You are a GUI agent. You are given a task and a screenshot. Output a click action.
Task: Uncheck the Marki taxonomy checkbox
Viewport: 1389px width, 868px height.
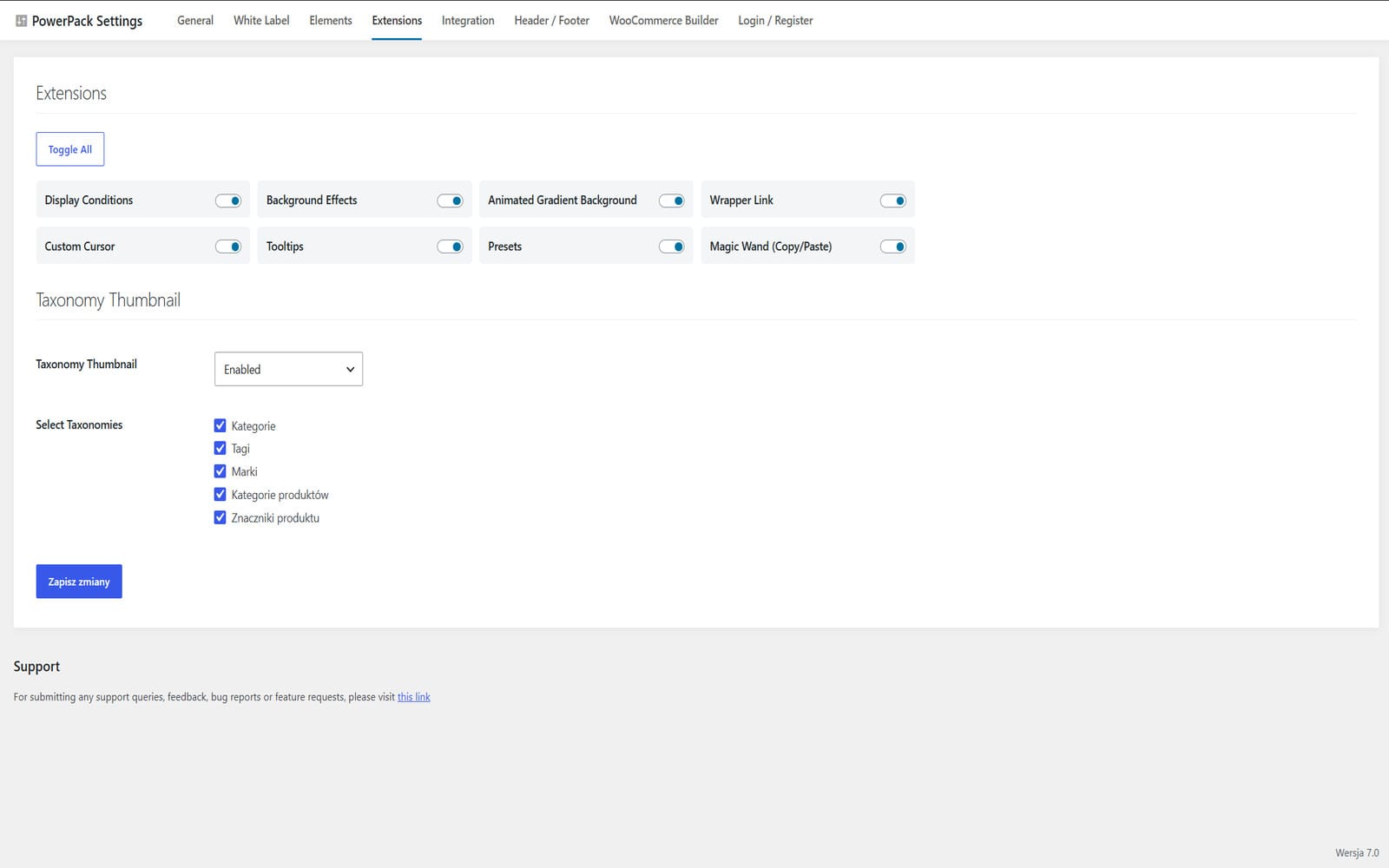[220, 471]
